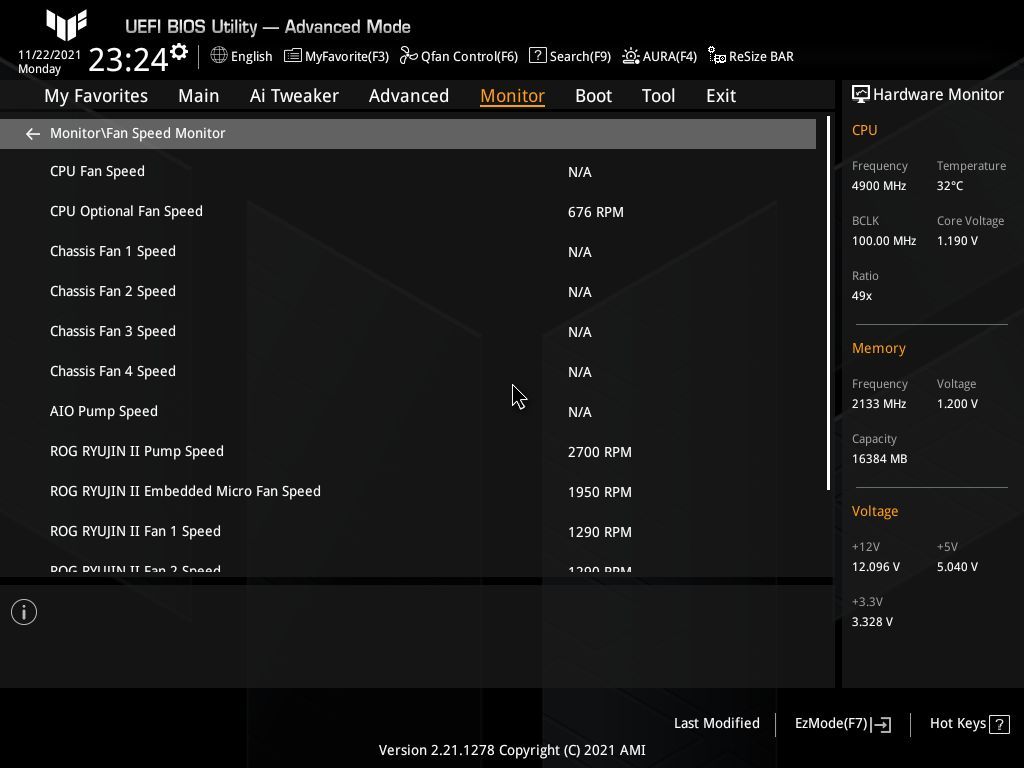Click the 2133 MHz memory frequency value

point(878,404)
